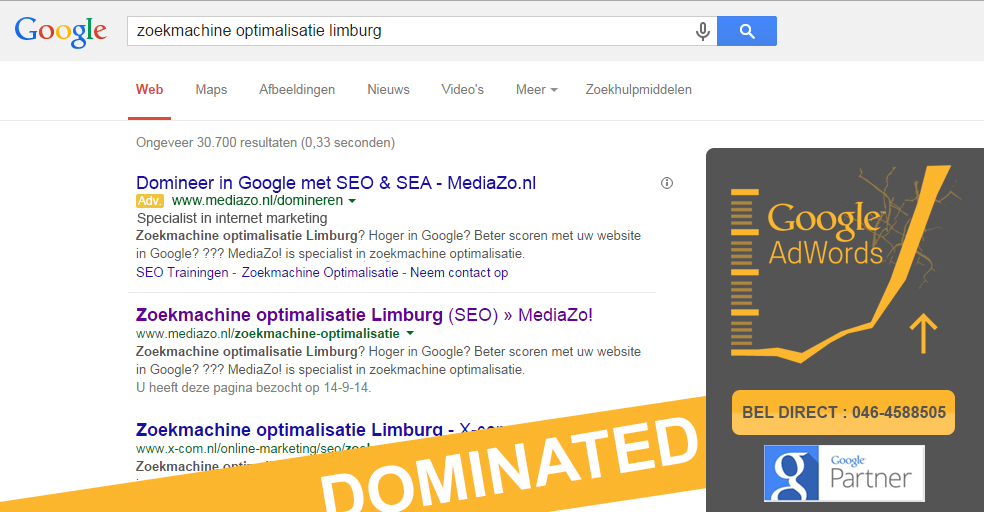Open the SEO Trainingen sitelink
The image size is (984, 512).
[182, 272]
